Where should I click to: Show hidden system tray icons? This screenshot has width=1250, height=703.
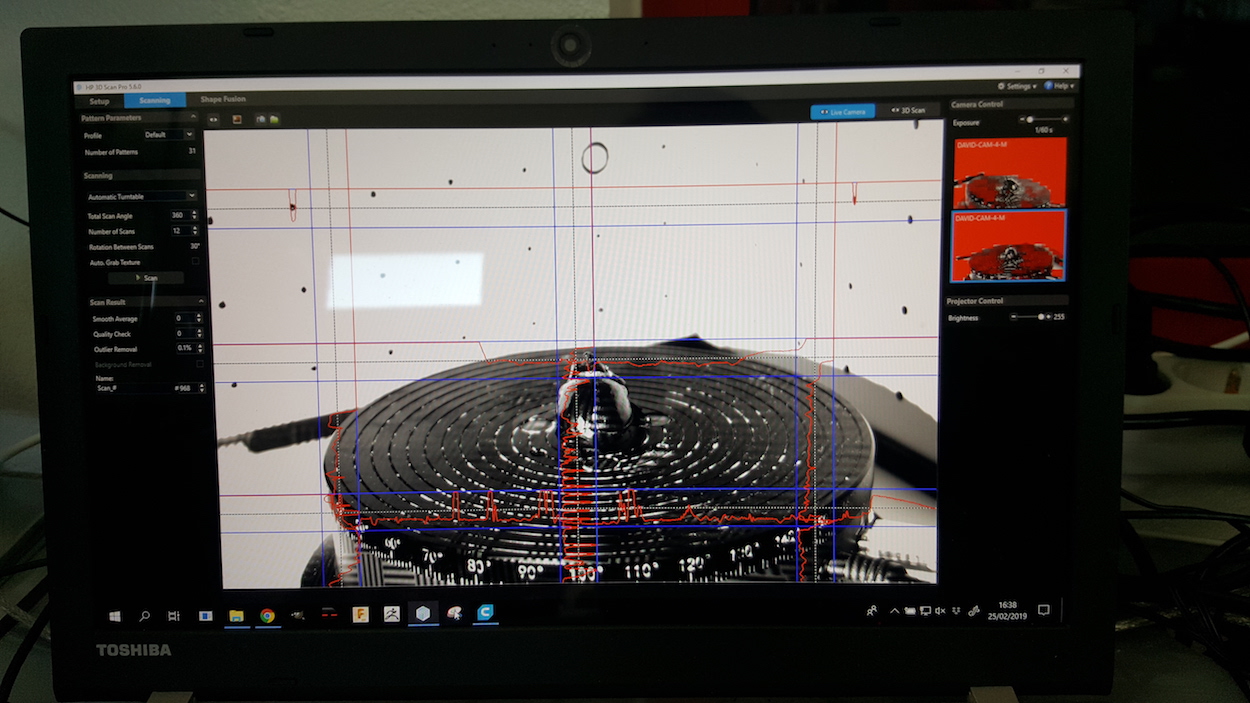(893, 610)
